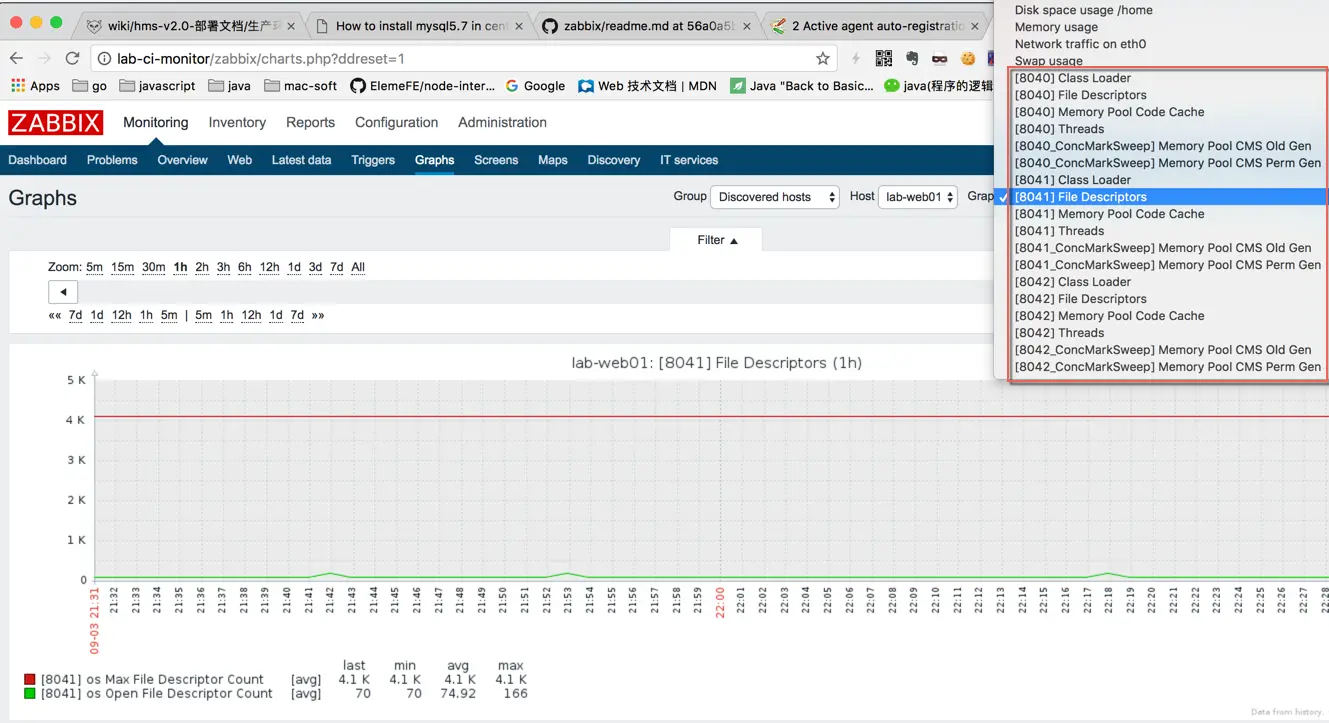Open the cookie manager extension
Viewport: 1329px width, 723px height.
point(966,58)
